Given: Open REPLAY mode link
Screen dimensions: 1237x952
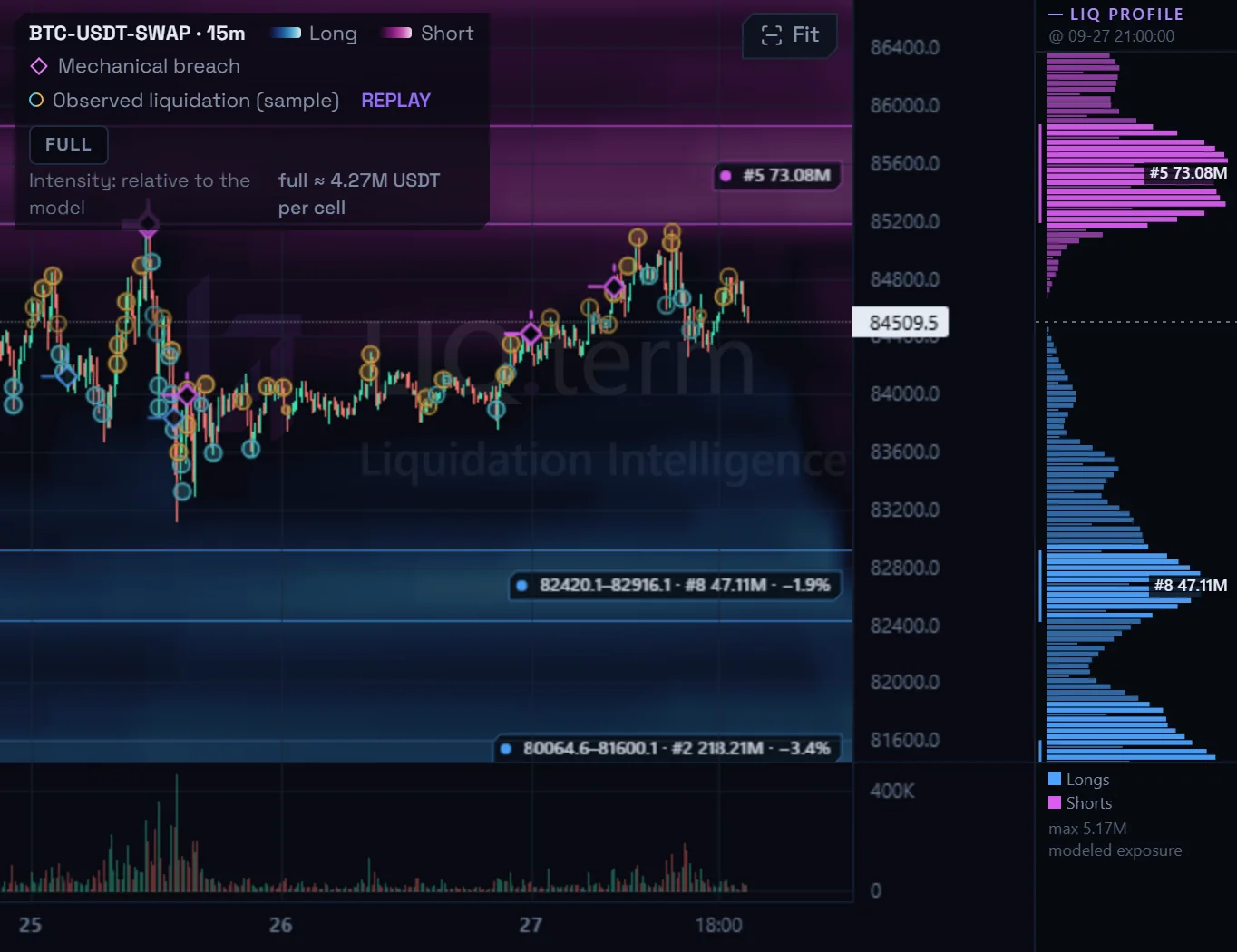Looking at the screenshot, I should [395, 101].
